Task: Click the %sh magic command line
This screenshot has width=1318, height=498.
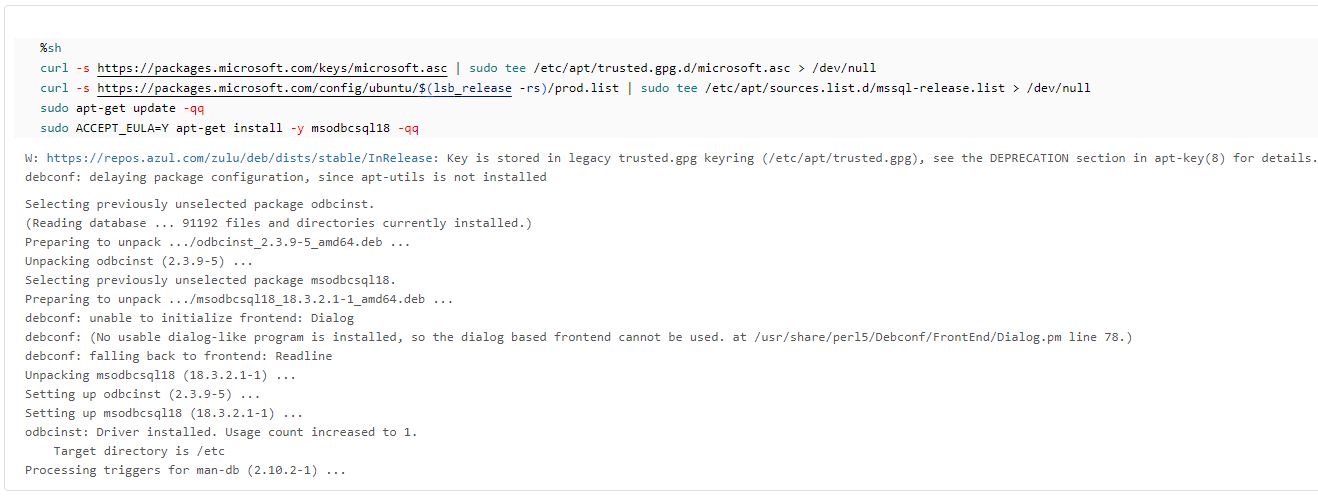Action: tap(51, 48)
